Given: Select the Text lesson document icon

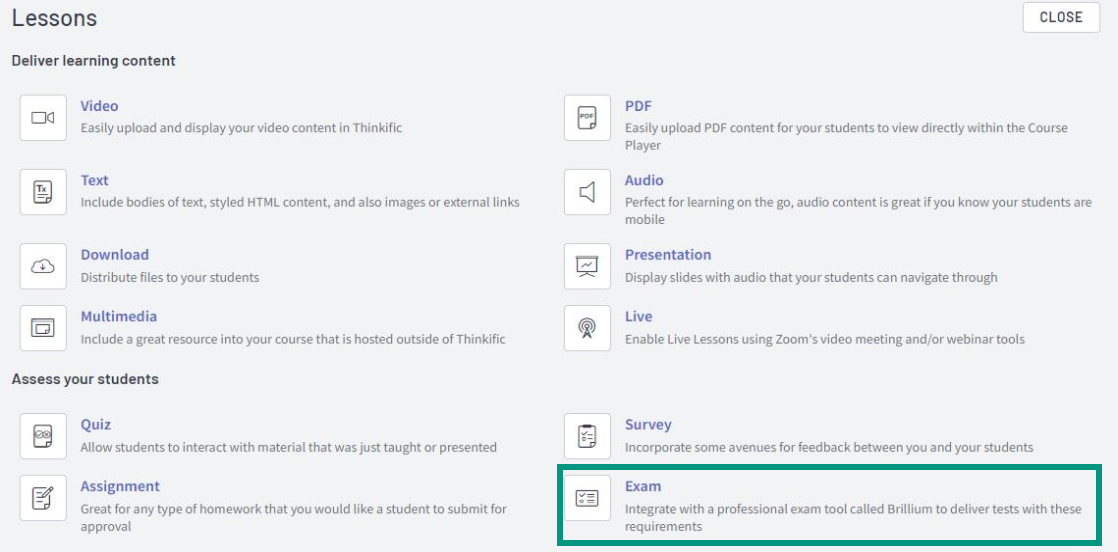Looking at the screenshot, I should pos(43,192).
